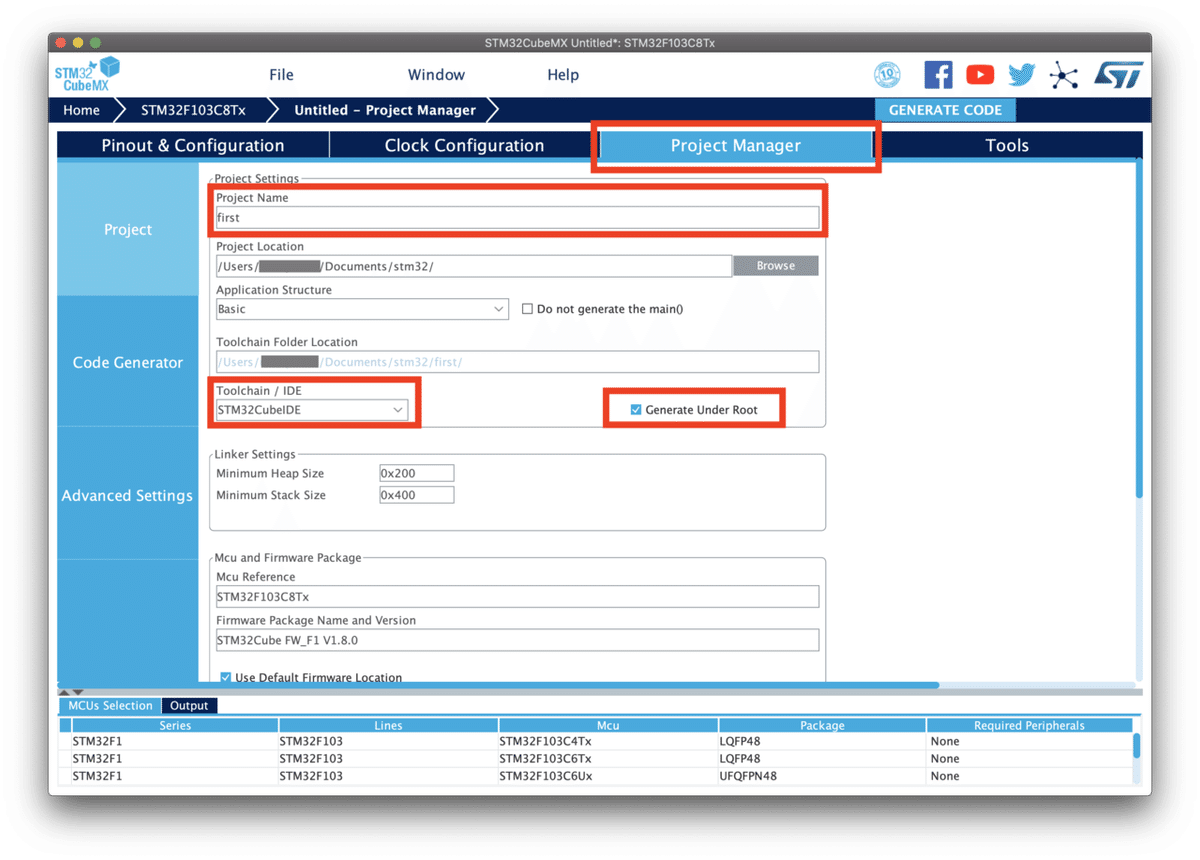1200x860 pixels.
Task: Switch to the Output tab
Action: (189, 705)
